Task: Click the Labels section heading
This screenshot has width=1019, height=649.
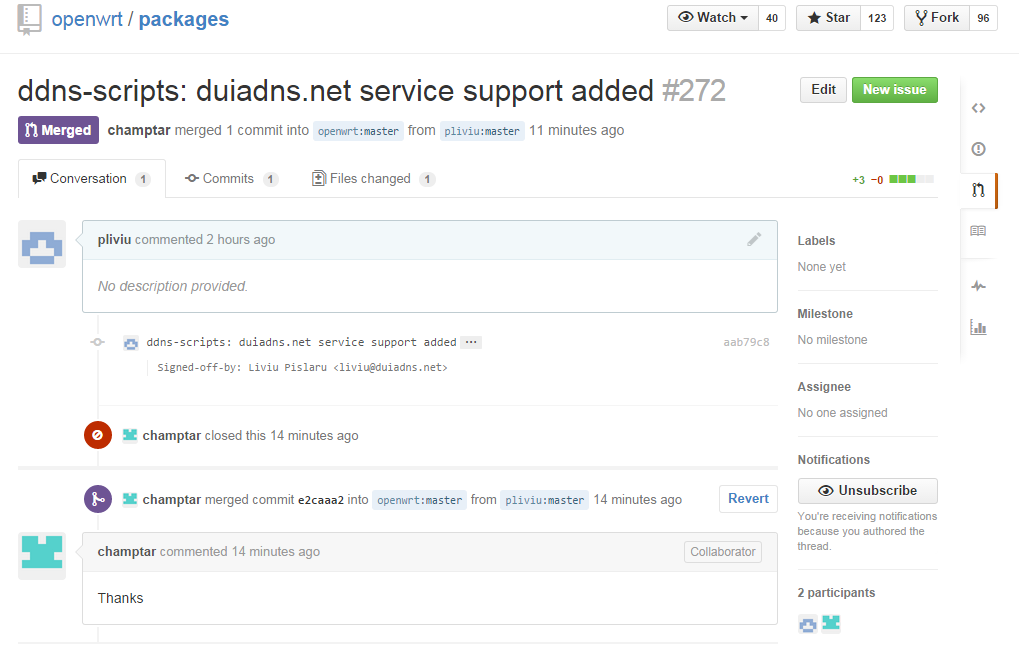Action: [816, 240]
